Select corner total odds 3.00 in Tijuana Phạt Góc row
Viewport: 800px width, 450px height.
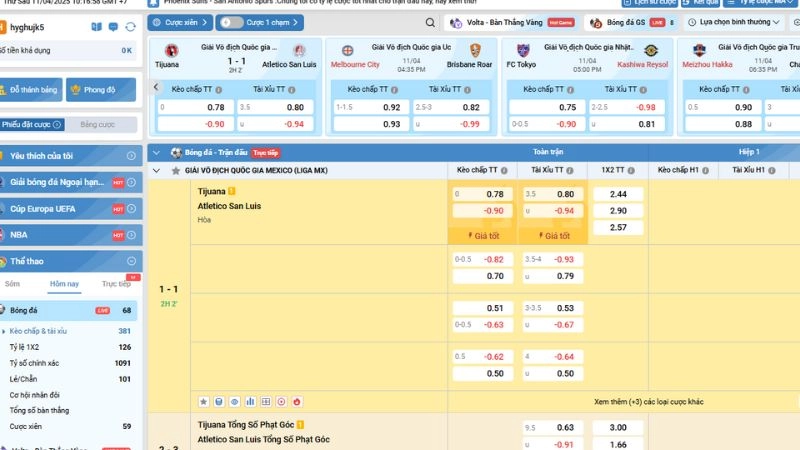(618, 428)
